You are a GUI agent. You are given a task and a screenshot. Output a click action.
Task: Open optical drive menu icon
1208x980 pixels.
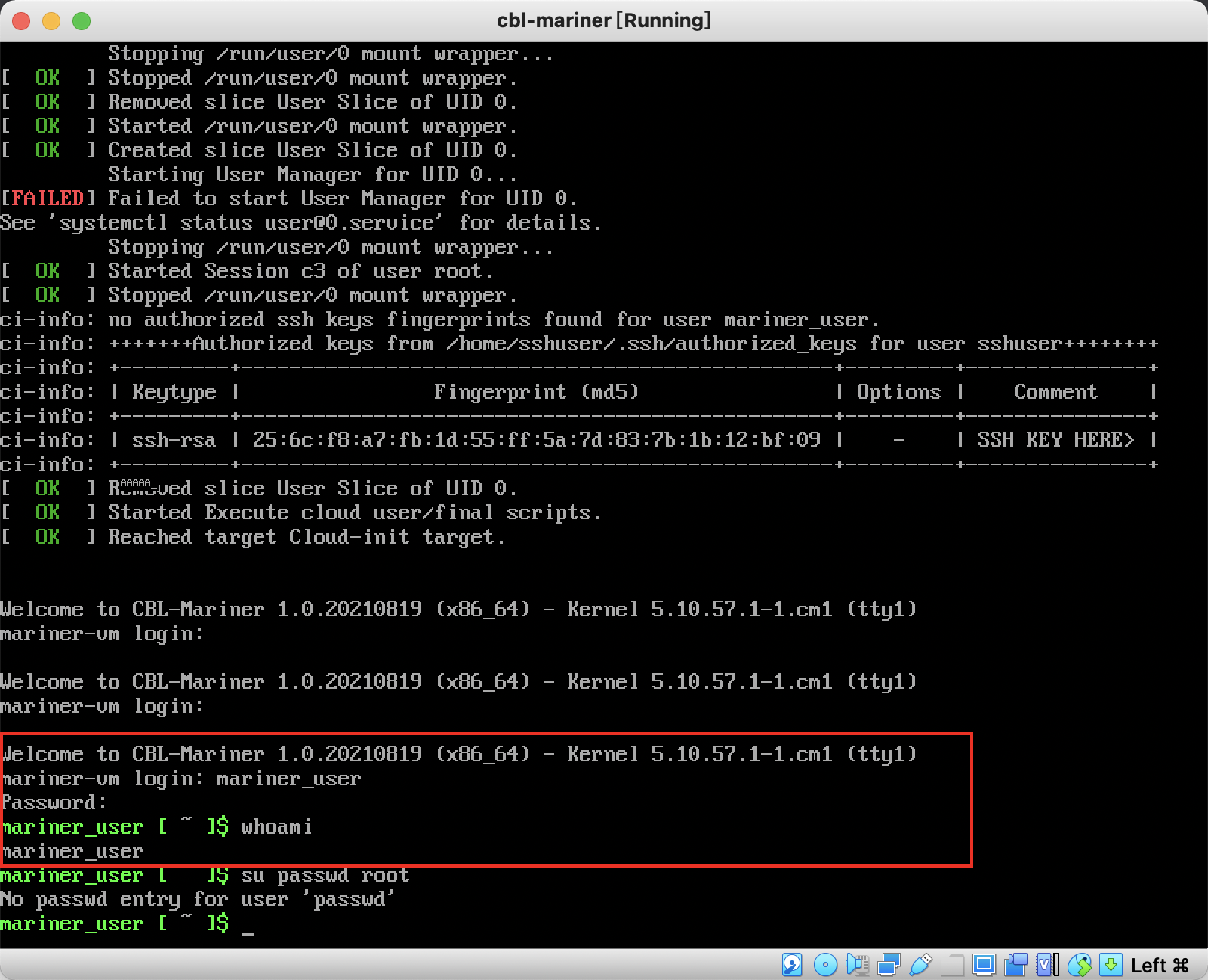pos(825,964)
